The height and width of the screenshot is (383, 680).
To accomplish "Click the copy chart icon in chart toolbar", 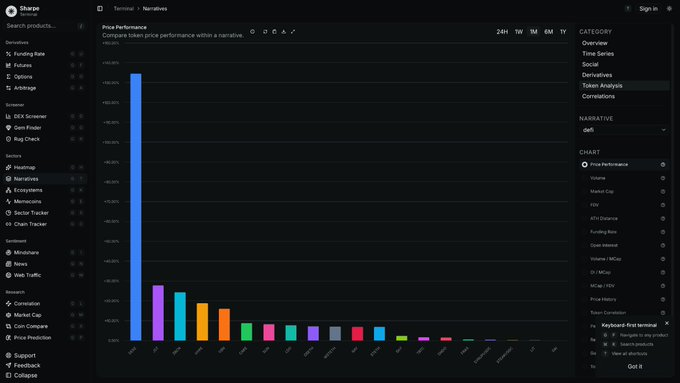I will pos(275,32).
